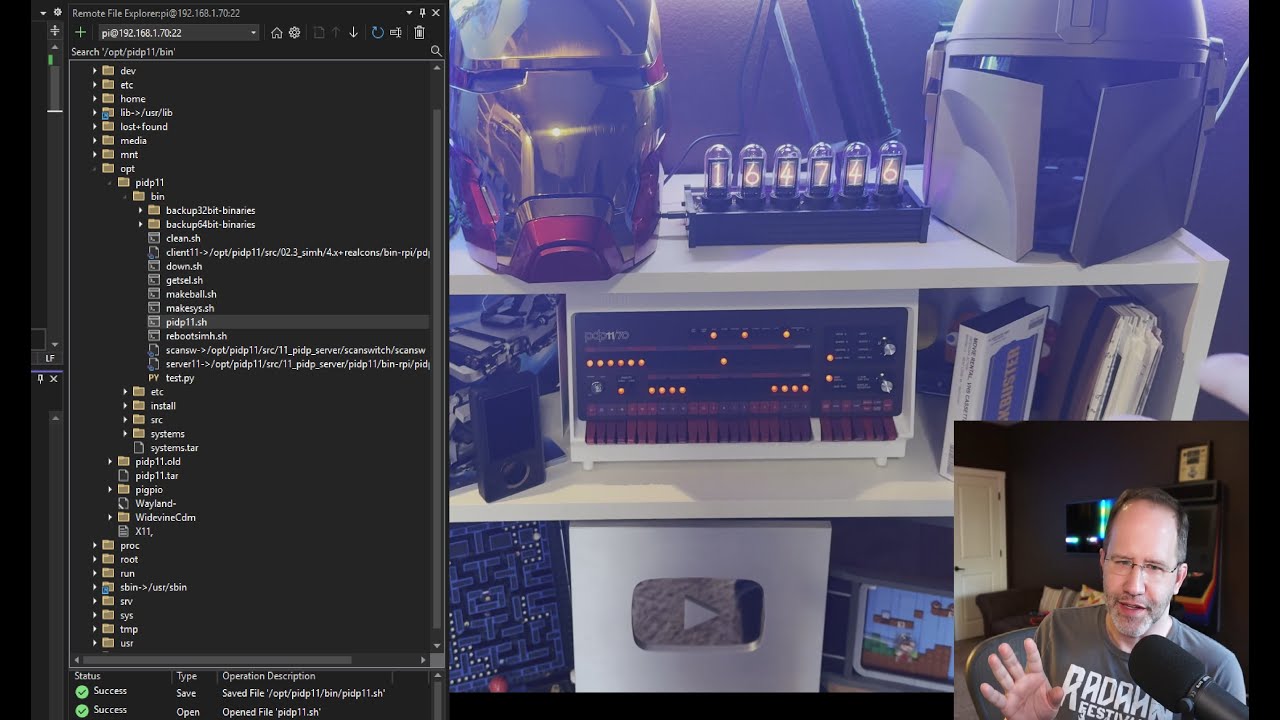Expand the home folder
The image size is (1280, 720).
pyautogui.click(x=95, y=99)
